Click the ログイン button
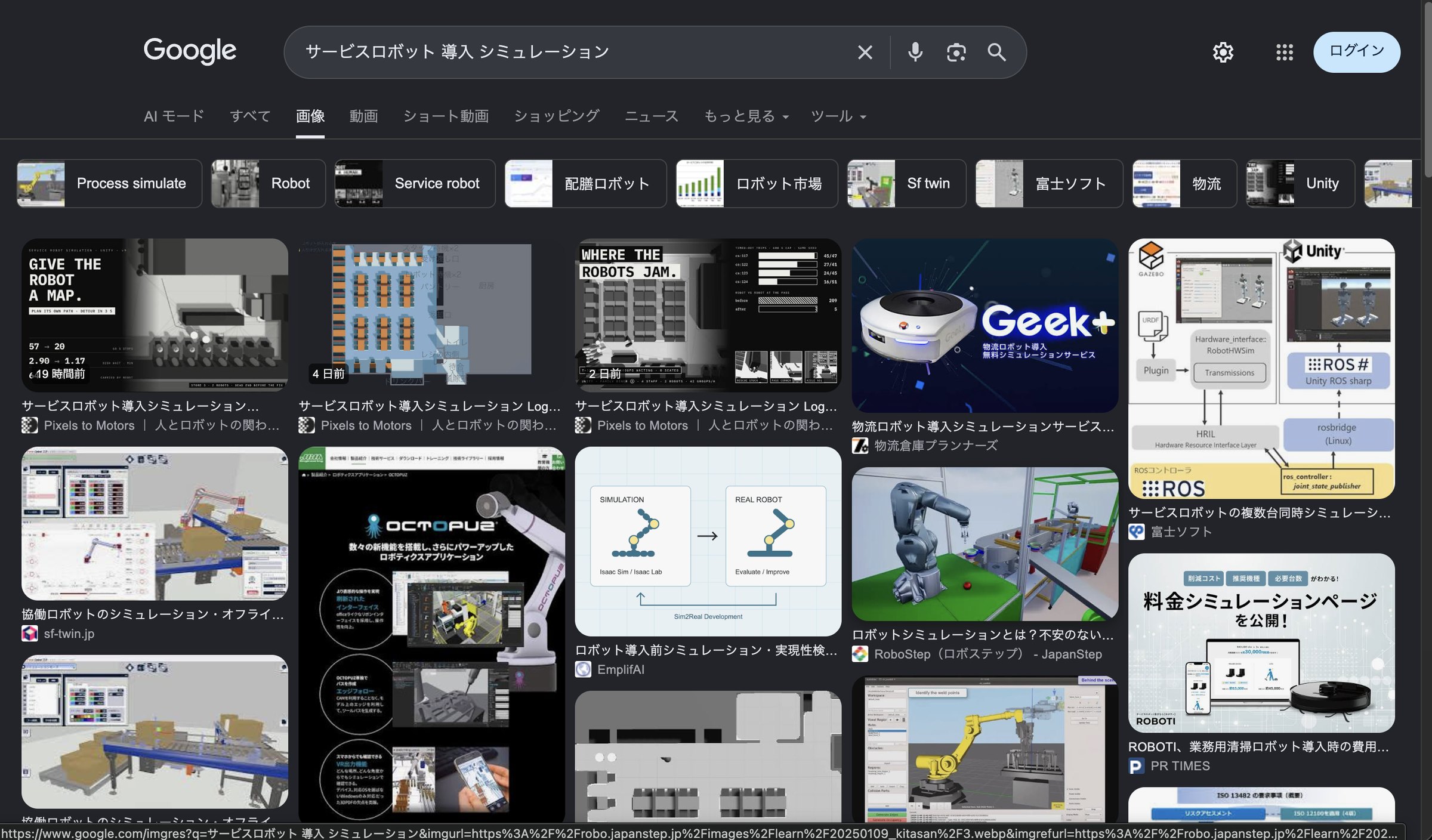1432x840 pixels. coord(1356,52)
